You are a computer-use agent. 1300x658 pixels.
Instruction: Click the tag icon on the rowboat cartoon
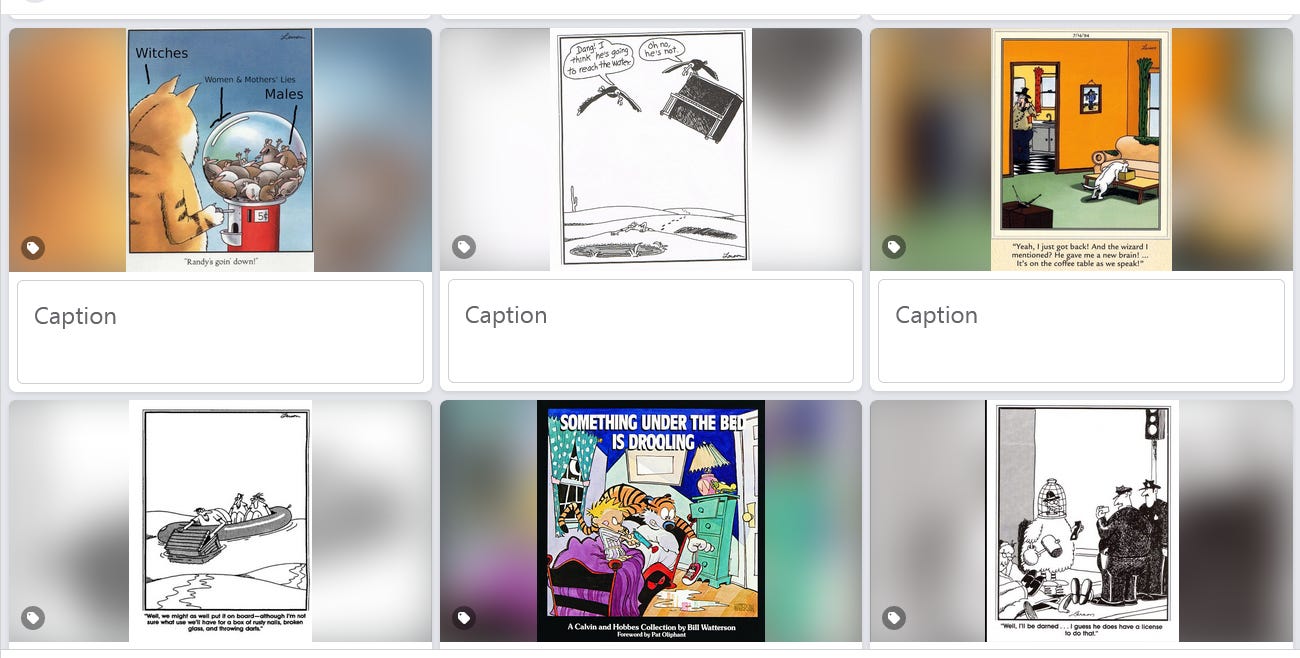click(33, 618)
